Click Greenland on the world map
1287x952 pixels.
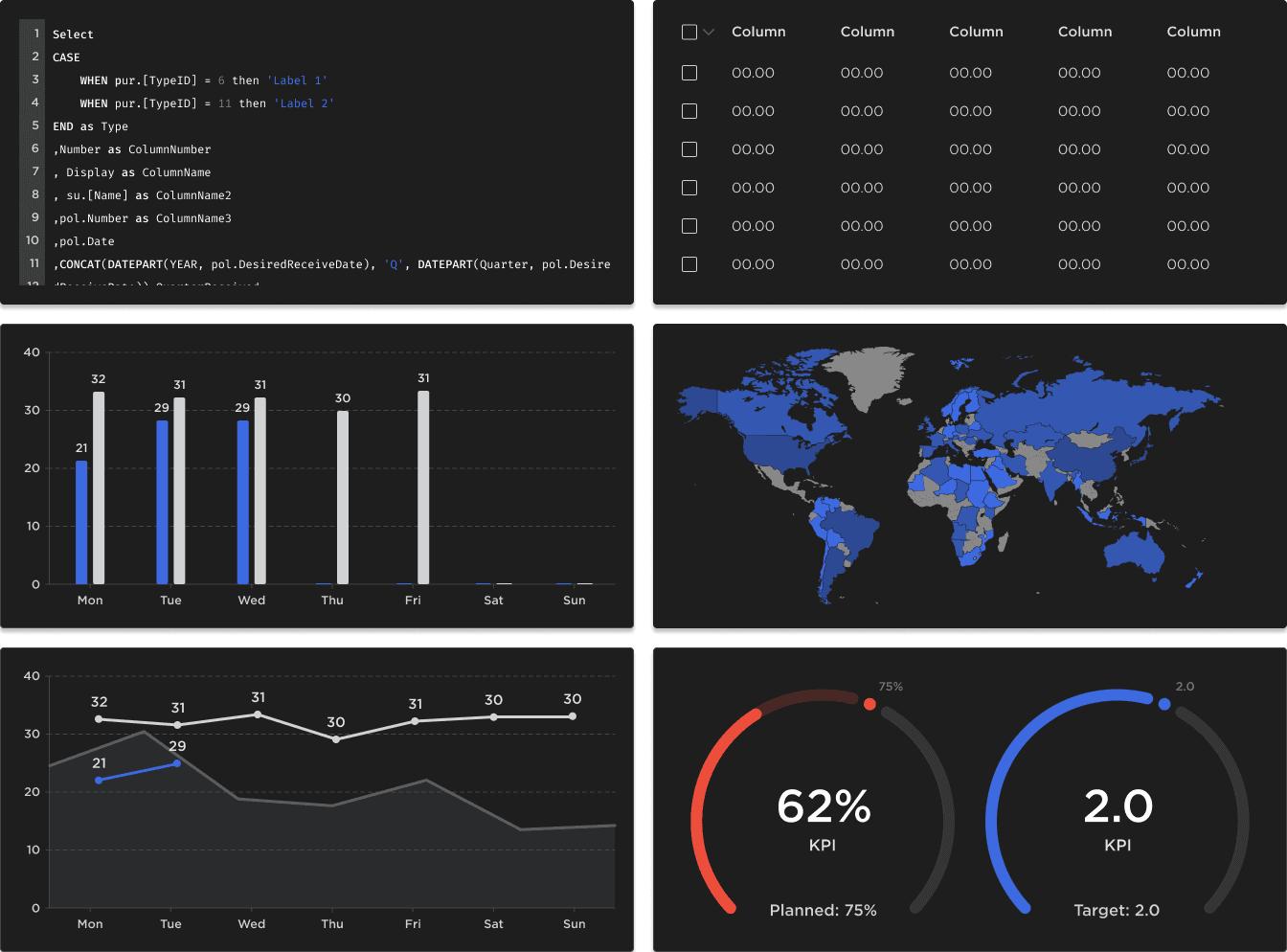point(867,374)
